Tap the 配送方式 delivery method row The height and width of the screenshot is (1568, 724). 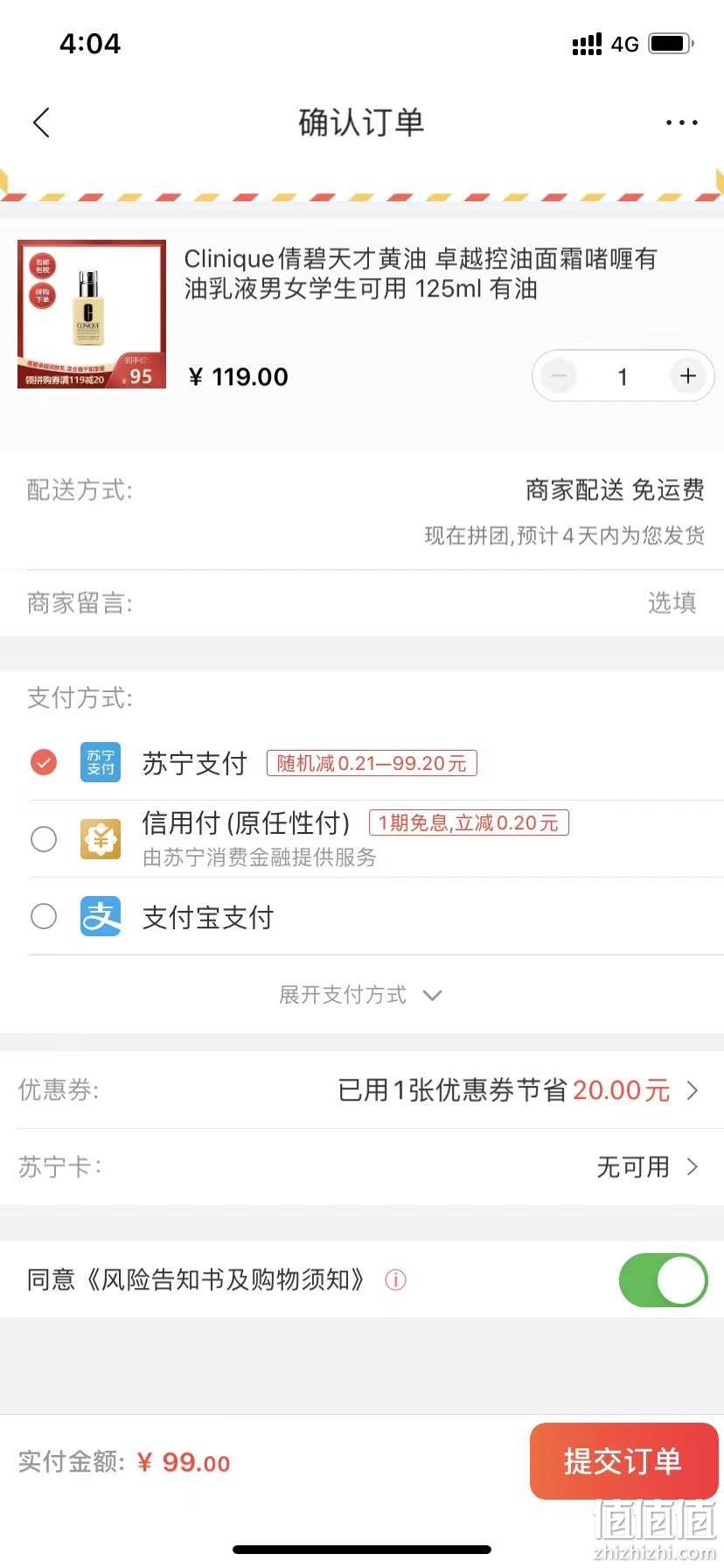[362, 510]
